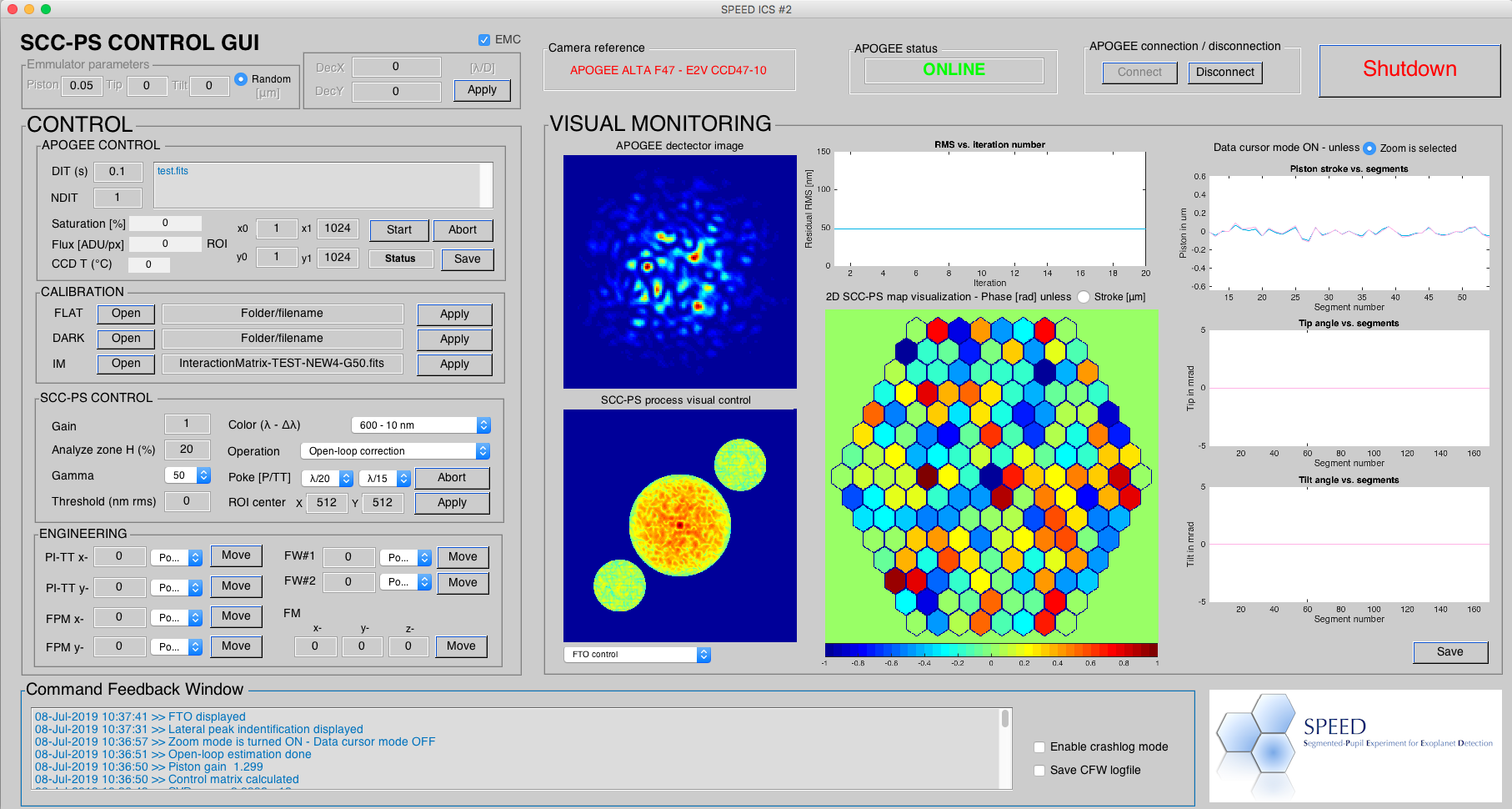Open the Gamma dropdown set to 50
This screenshot has height=809, width=1512.
188,475
